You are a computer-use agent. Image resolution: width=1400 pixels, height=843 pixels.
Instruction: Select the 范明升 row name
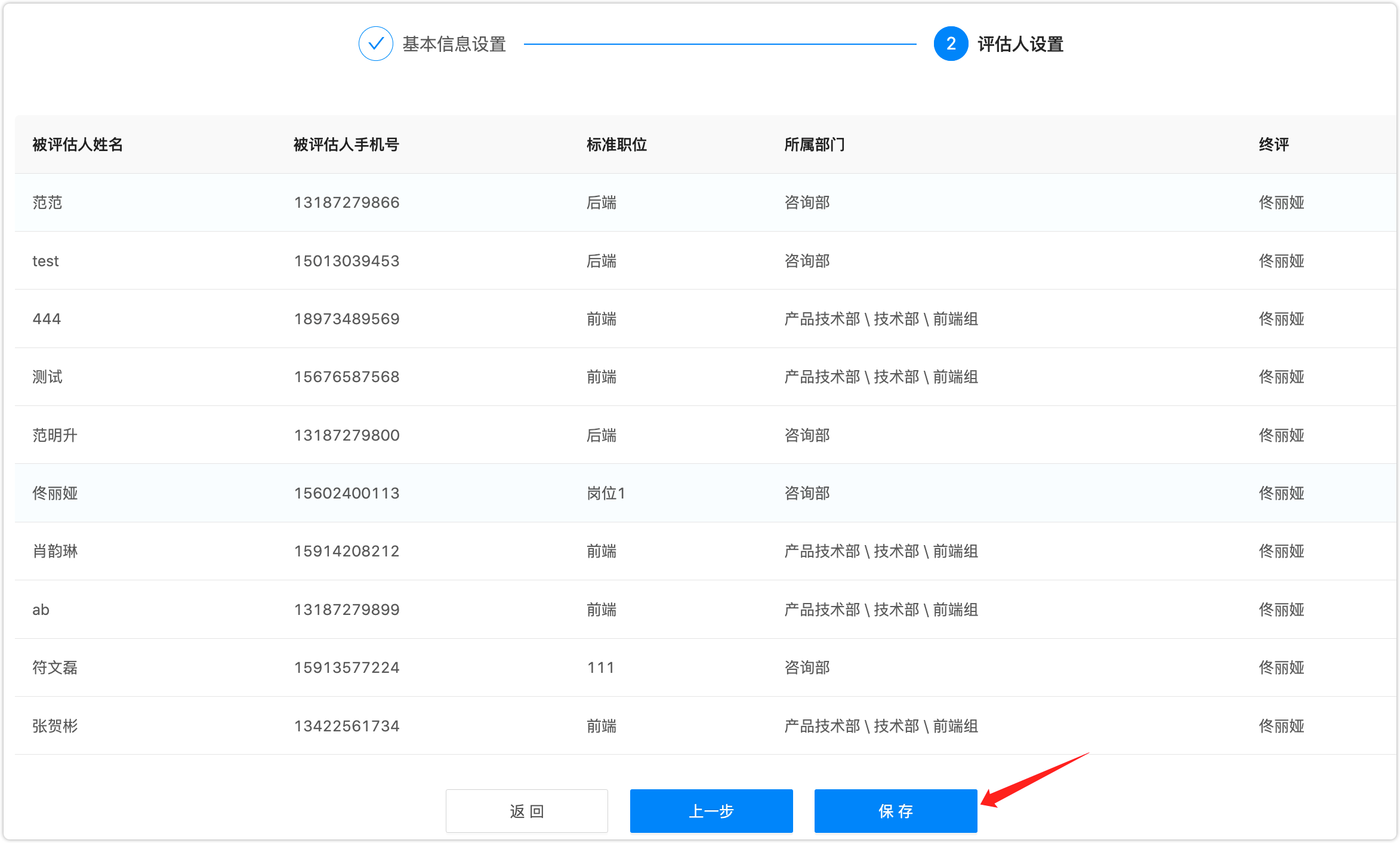tap(55, 435)
